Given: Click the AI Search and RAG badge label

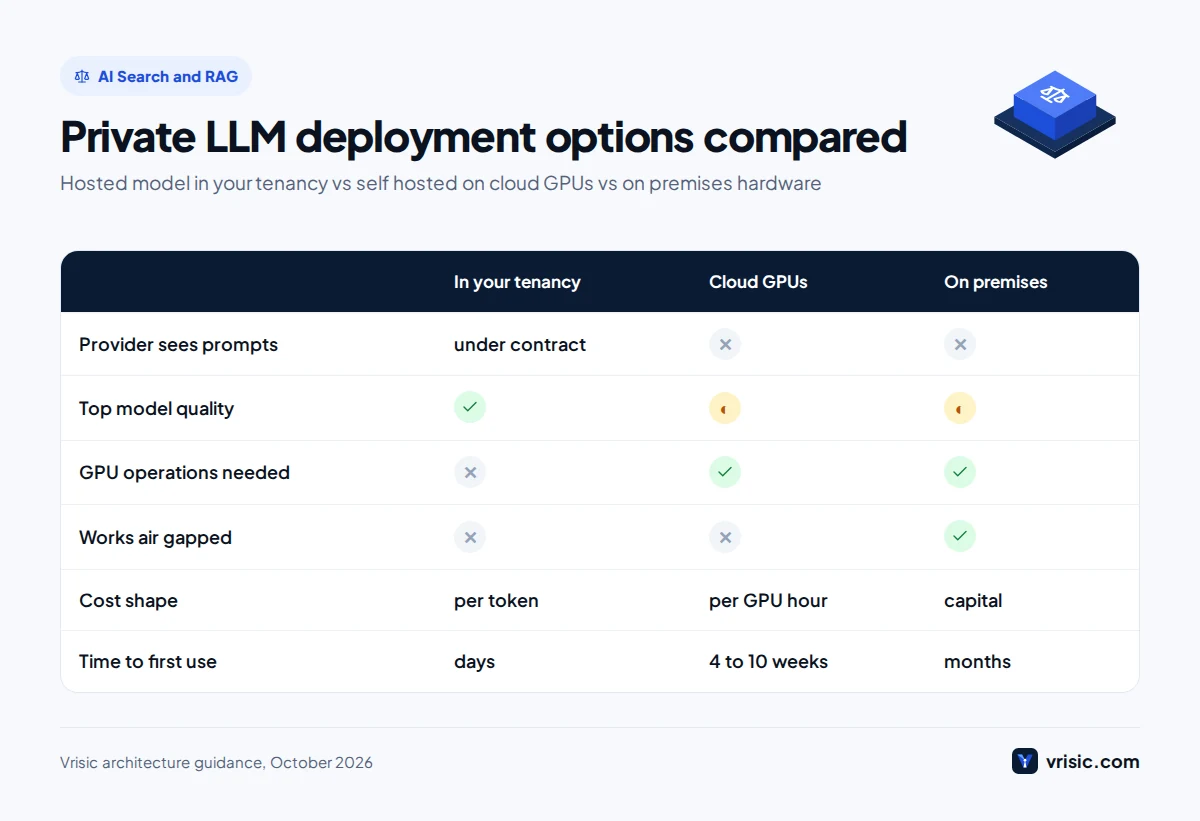Looking at the screenshot, I should 168,76.
